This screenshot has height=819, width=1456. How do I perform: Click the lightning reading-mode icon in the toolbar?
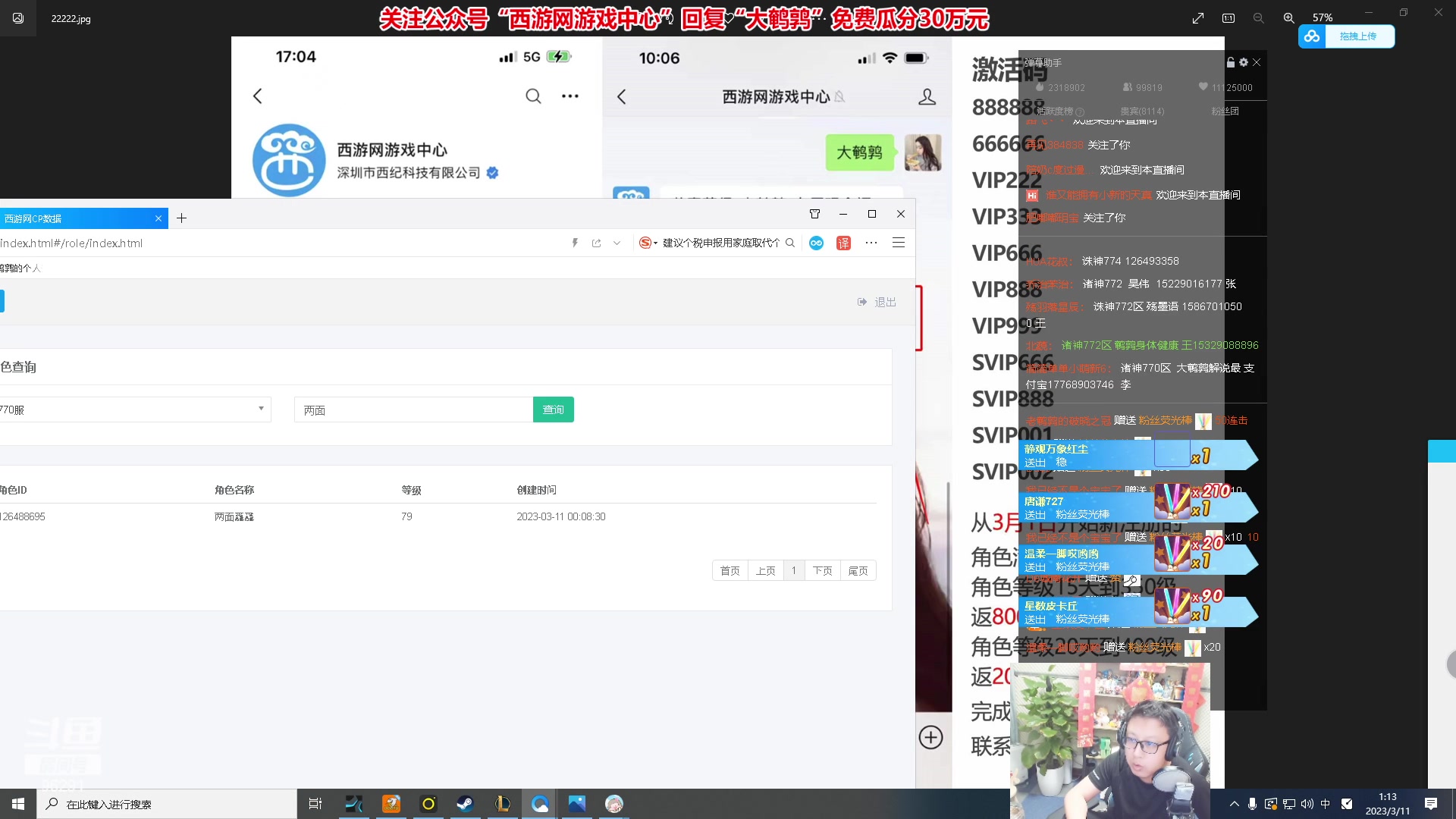pyautogui.click(x=575, y=243)
